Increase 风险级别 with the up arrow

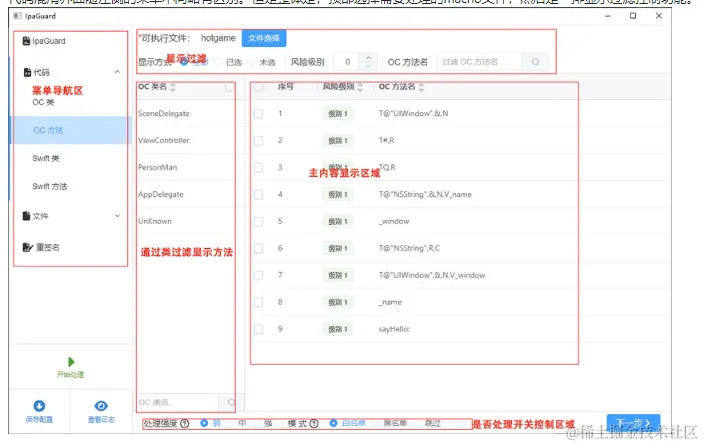click(x=368, y=57)
